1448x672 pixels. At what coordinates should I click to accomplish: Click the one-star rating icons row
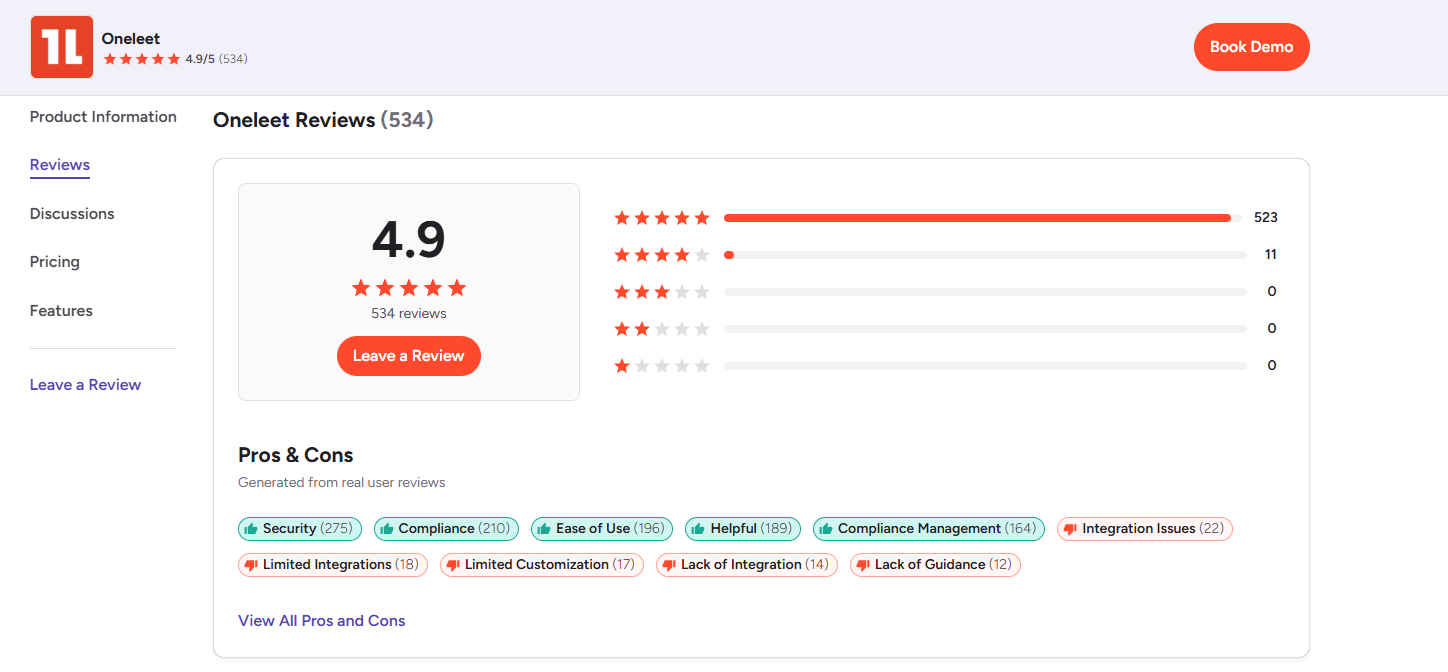pos(662,366)
